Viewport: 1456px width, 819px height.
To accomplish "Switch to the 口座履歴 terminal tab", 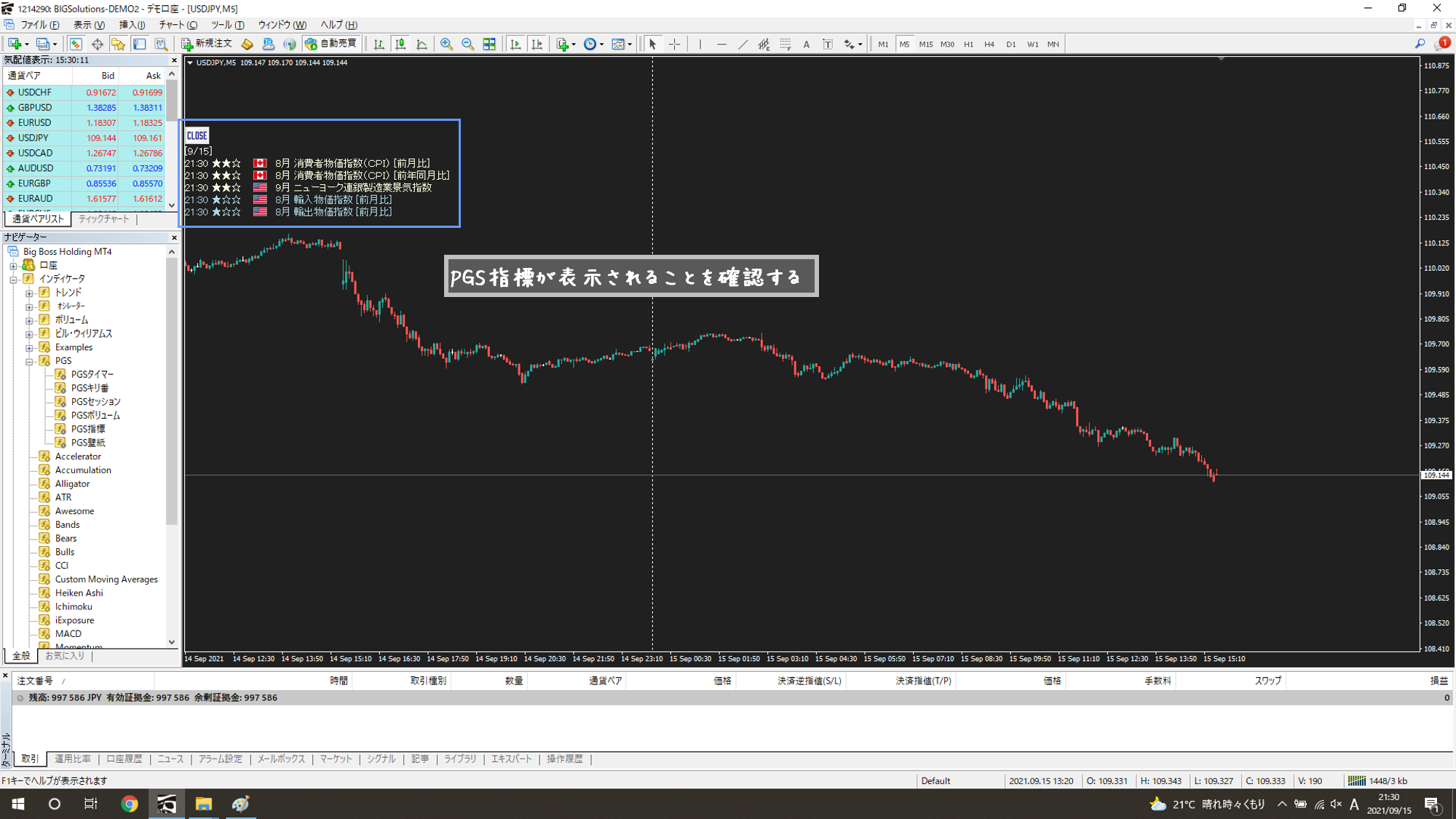I will tap(124, 759).
